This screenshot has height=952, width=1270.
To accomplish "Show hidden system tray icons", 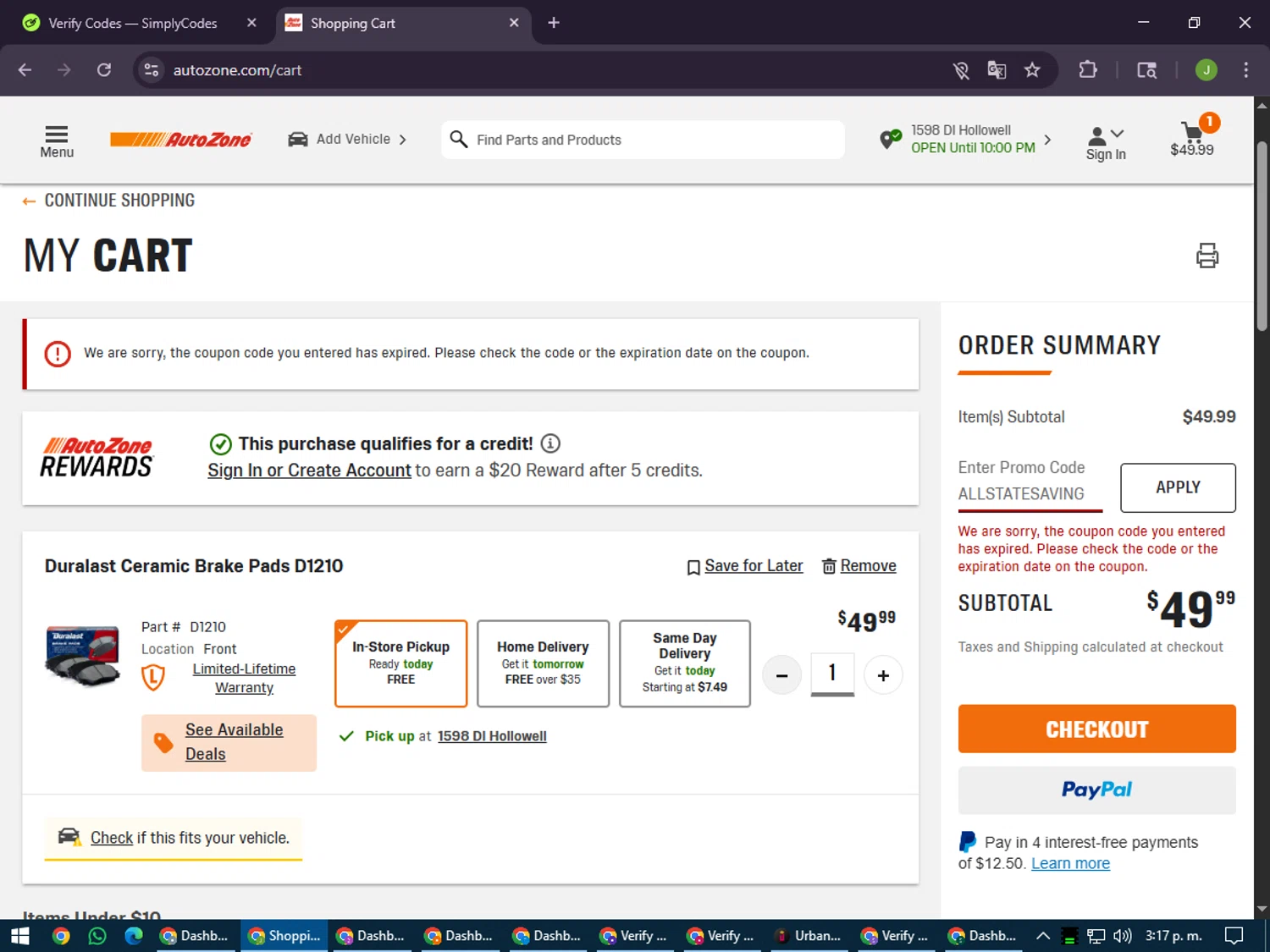I will [x=1043, y=936].
